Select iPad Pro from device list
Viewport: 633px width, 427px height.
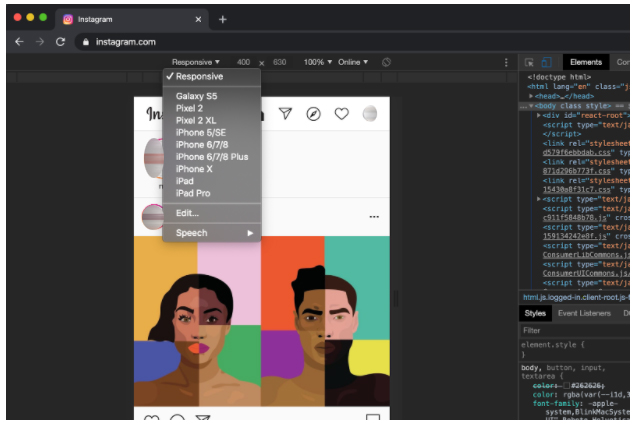(212, 193)
